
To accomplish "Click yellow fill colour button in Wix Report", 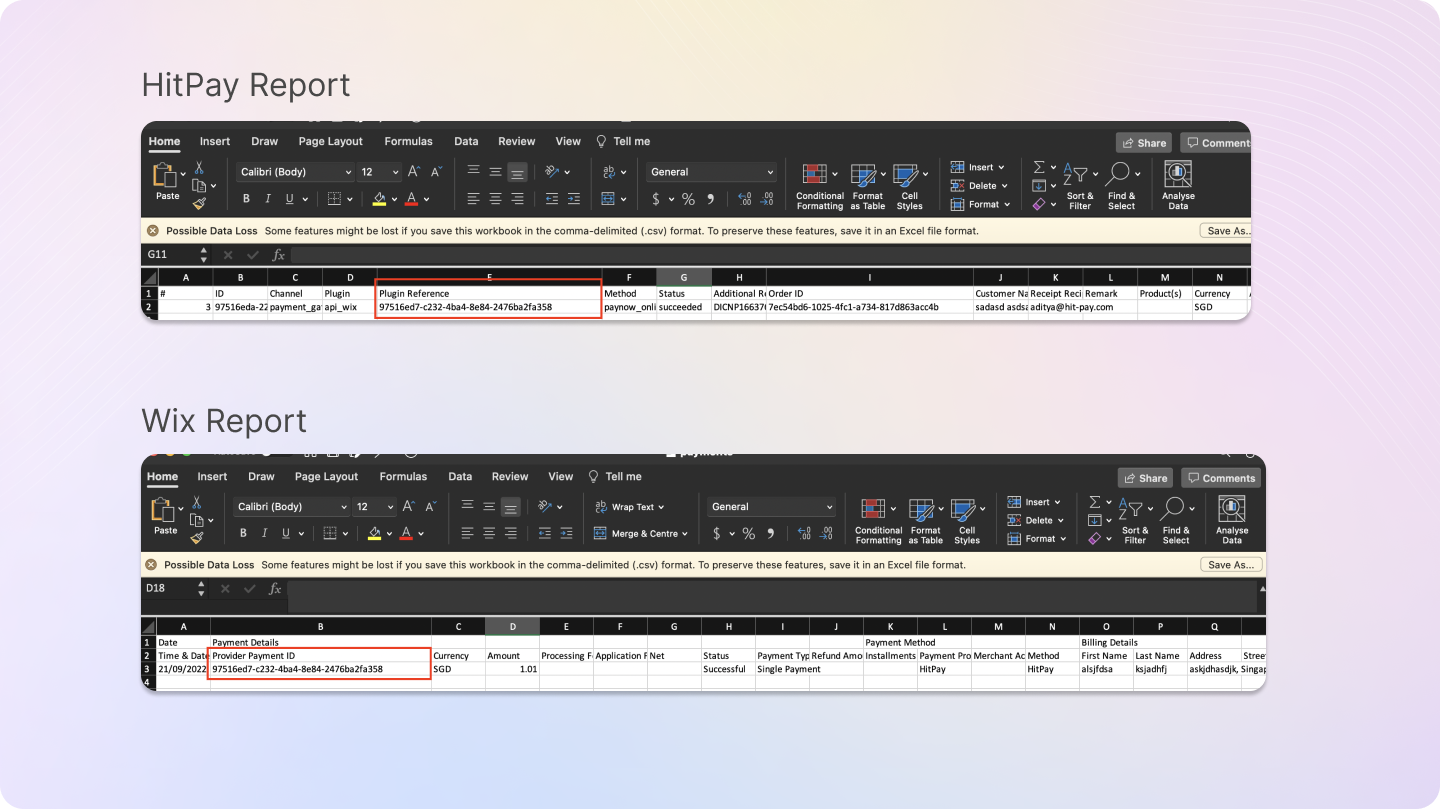I will 375,534.
